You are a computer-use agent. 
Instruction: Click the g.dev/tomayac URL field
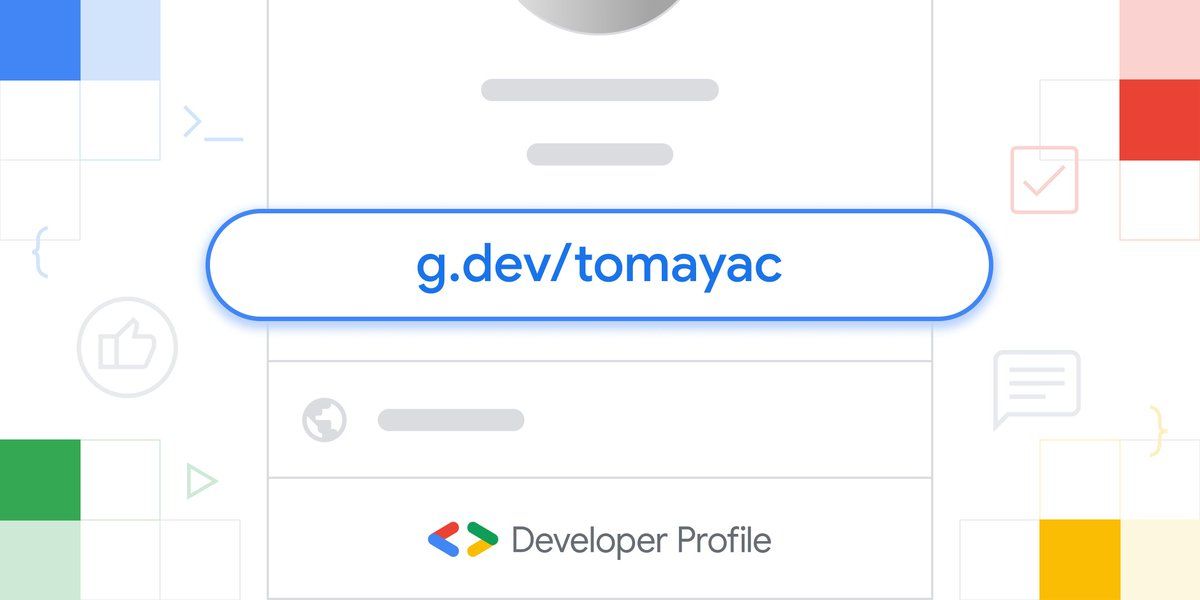[x=599, y=265]
